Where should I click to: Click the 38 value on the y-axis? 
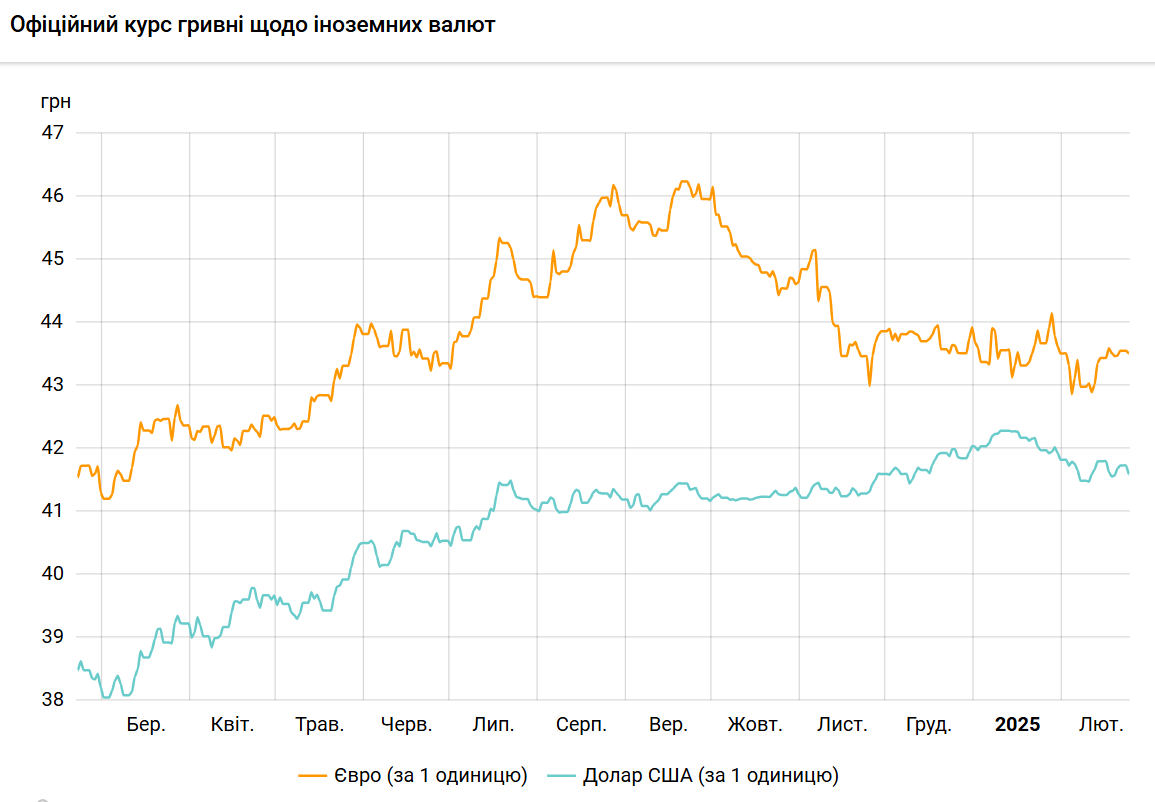(52, 700)
